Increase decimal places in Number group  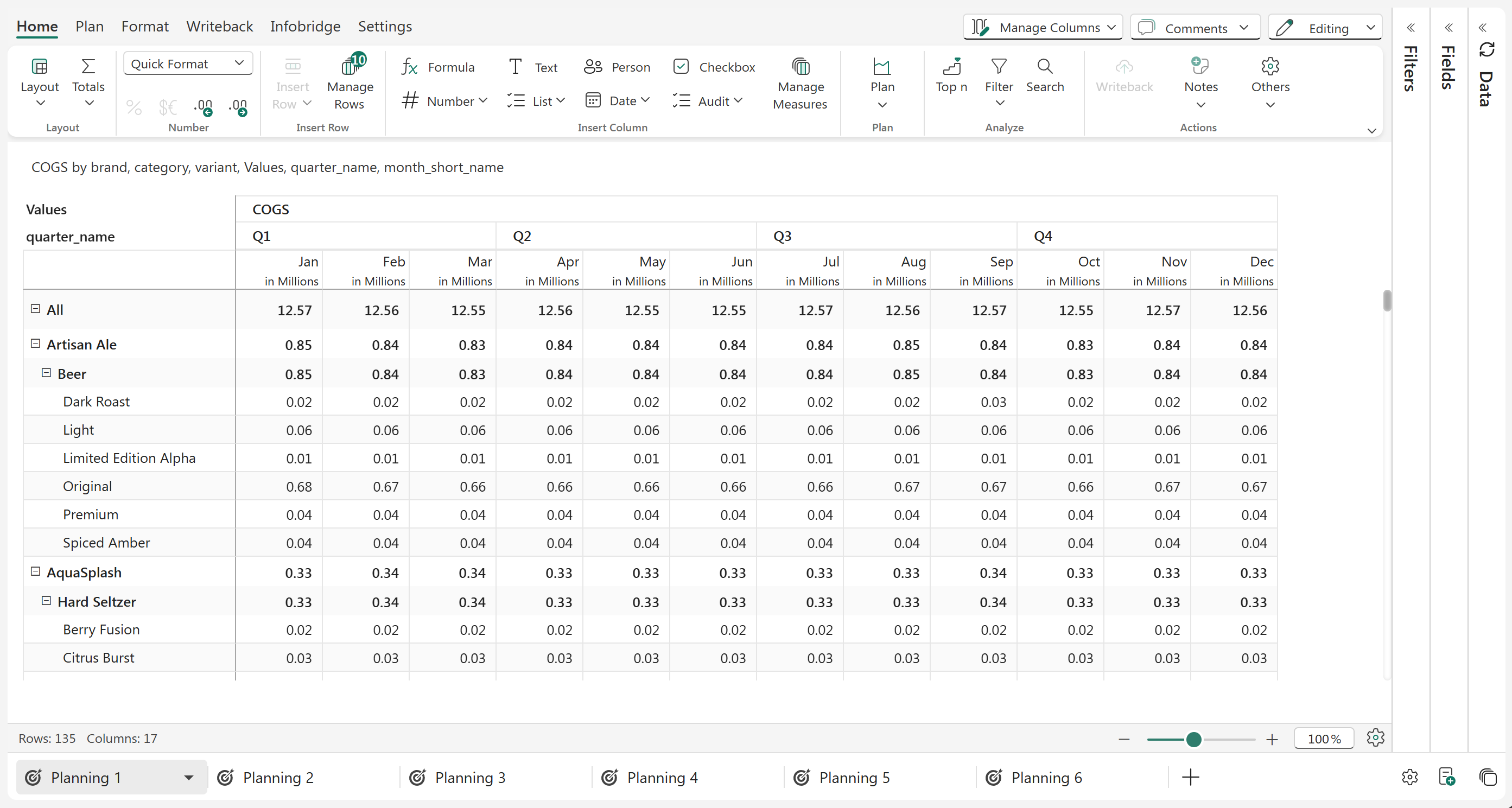pyautogui.click(x=203, y=107)
